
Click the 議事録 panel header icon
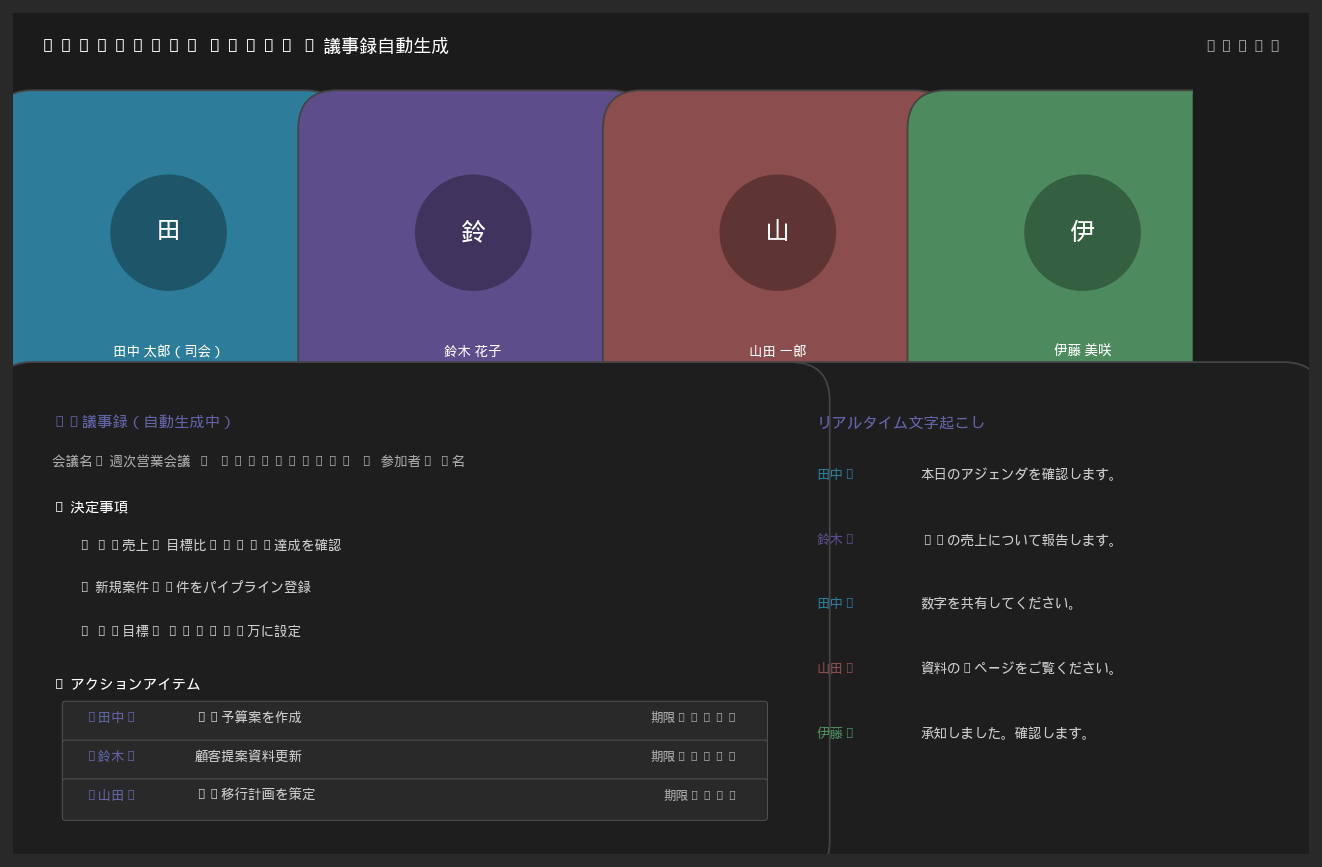(60, 421)
